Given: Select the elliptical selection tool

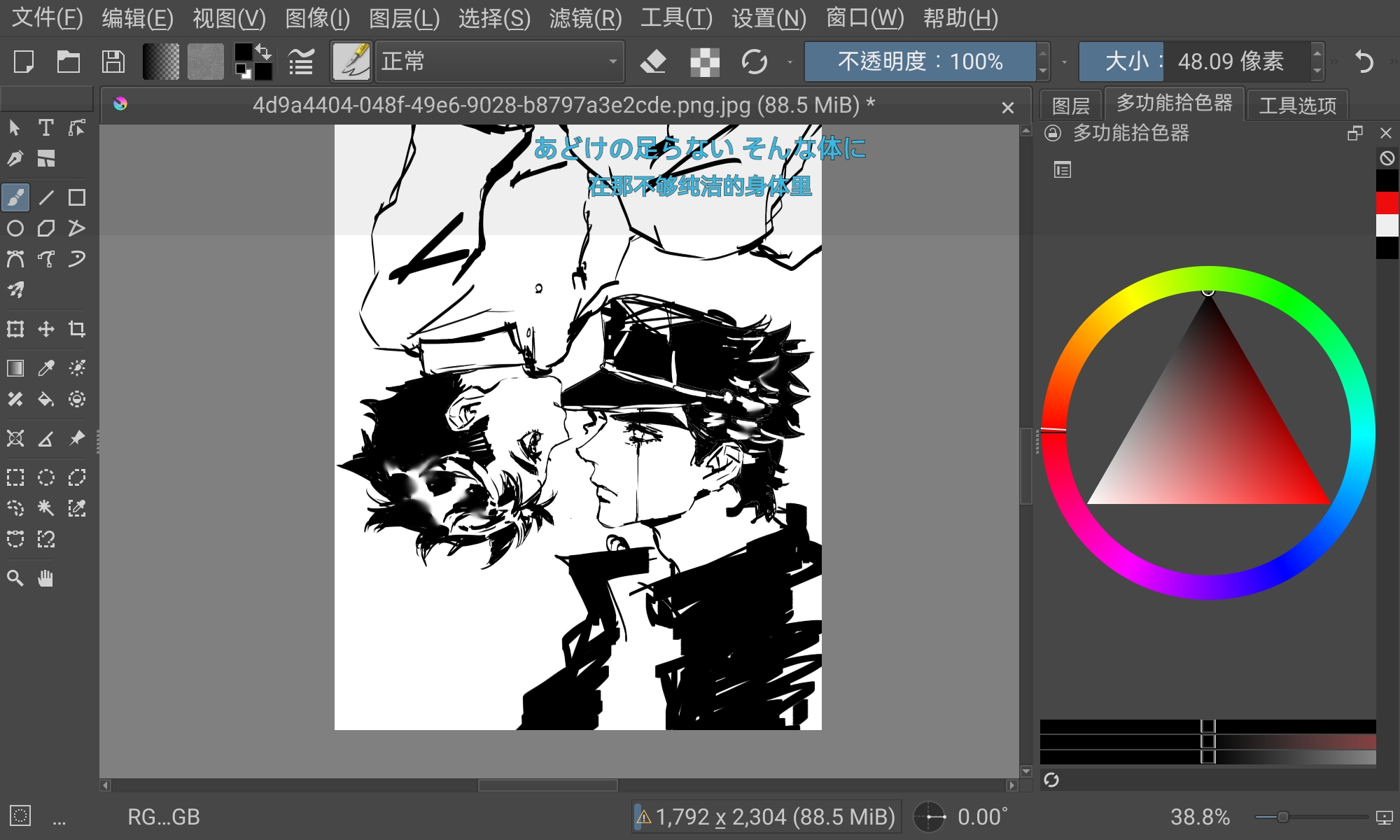Looking at the screenshot, I should pos(45,477).
